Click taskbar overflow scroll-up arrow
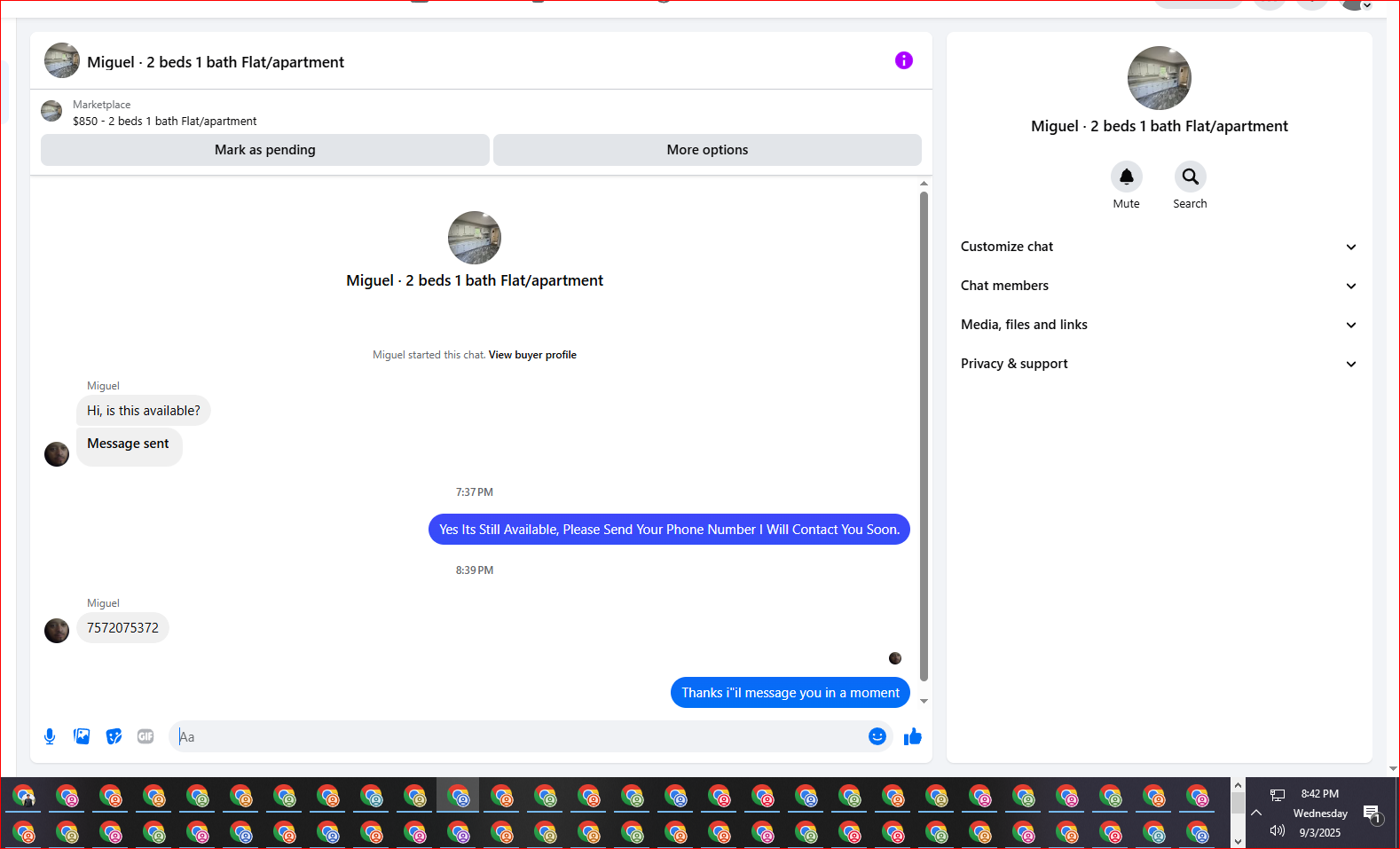 point(1238,785)
